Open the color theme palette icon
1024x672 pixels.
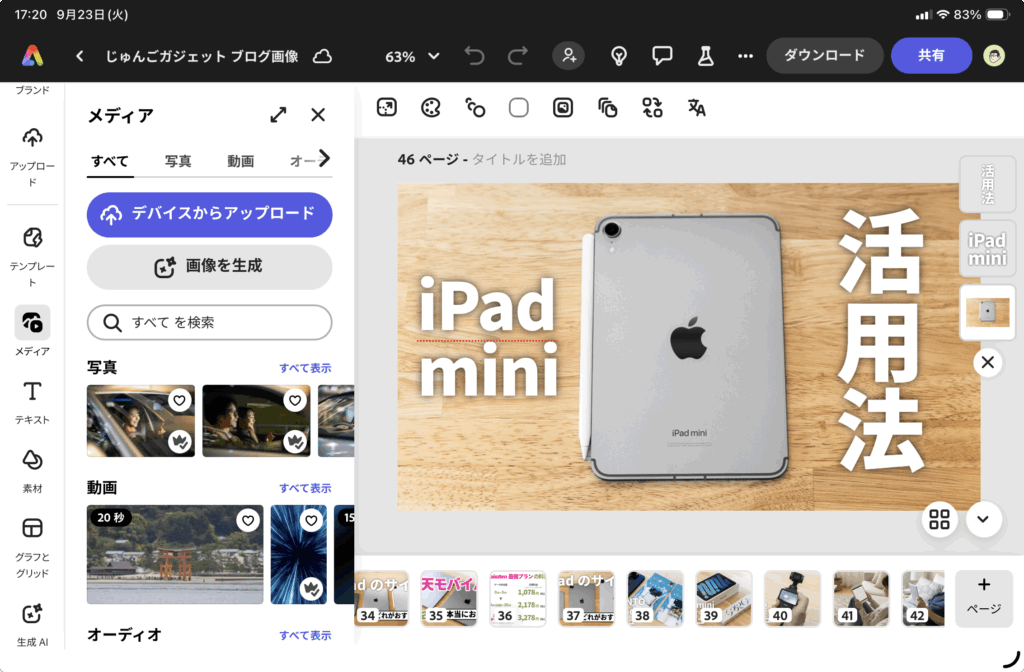point(430,108)
